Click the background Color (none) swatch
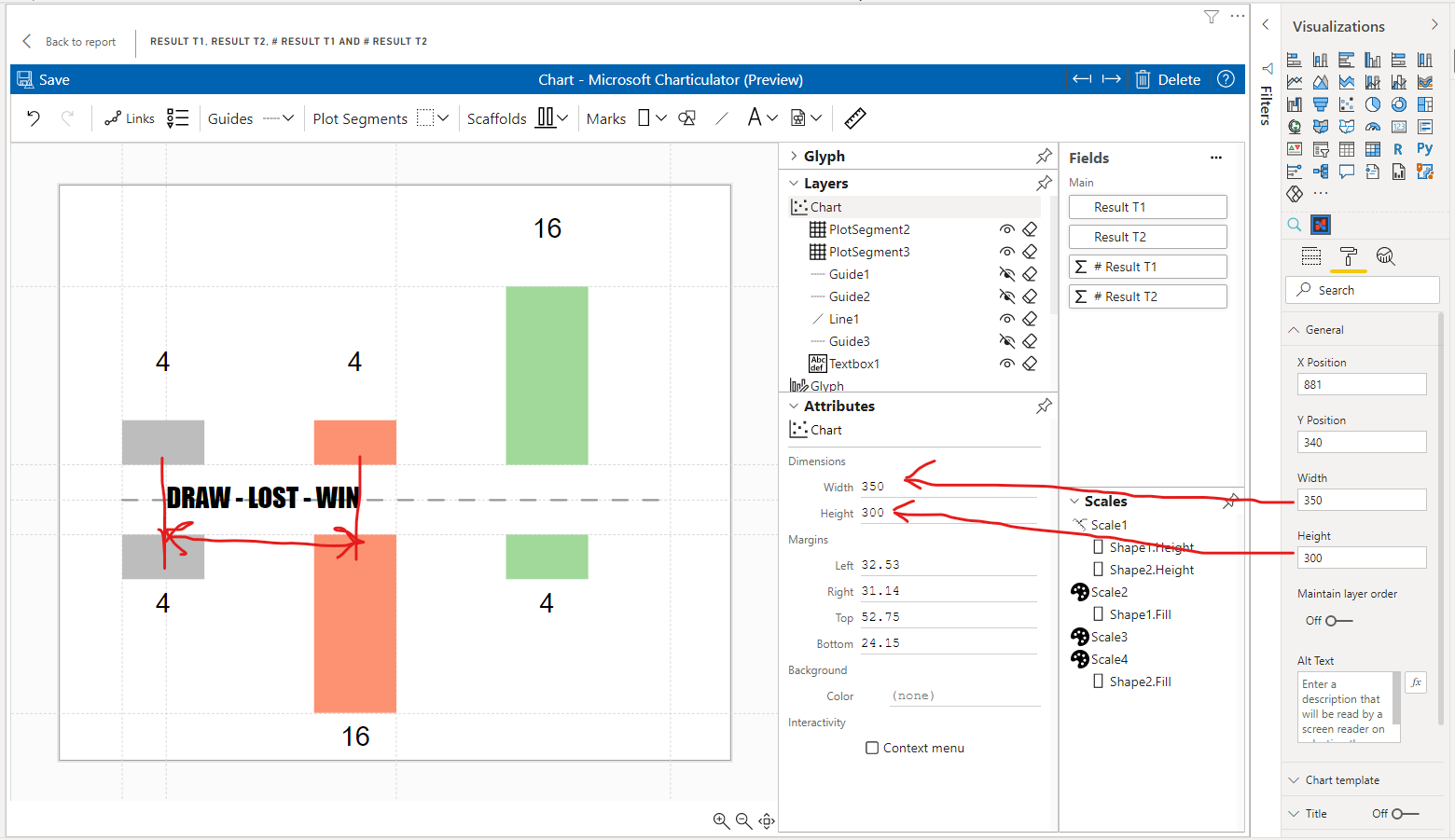The image size is (1455, 840). pyautogui.click(x=963, y=695)
